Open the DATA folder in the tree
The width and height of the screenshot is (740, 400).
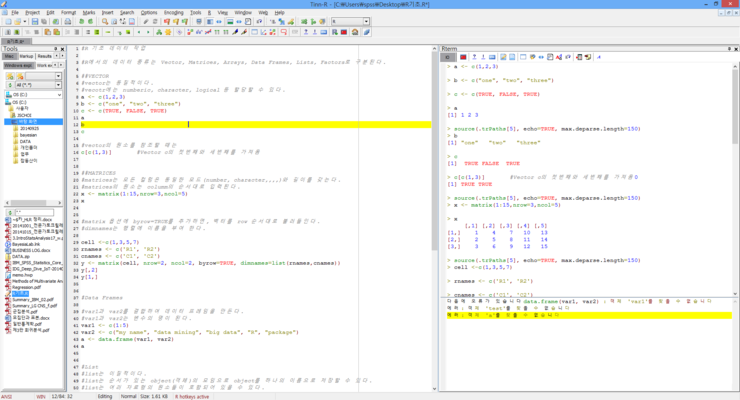(24, 141)
